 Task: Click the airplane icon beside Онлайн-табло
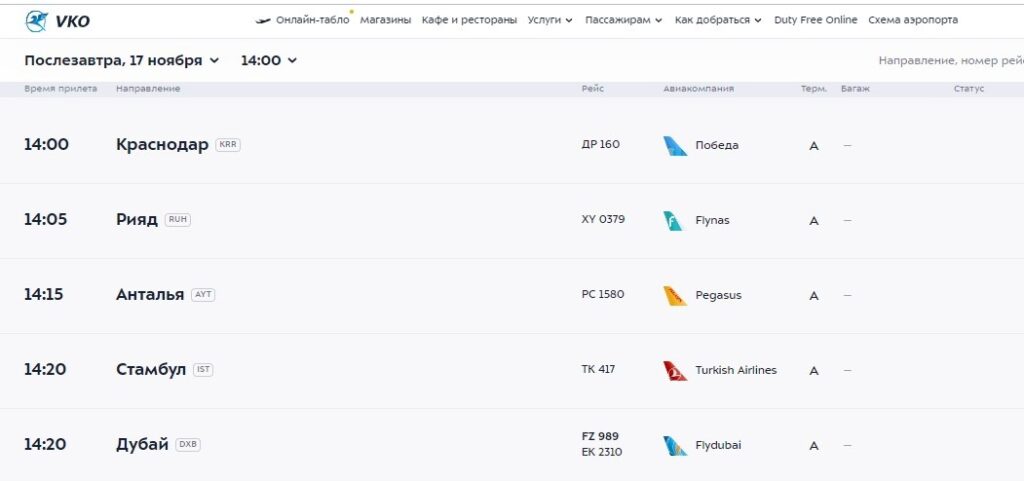263,20
